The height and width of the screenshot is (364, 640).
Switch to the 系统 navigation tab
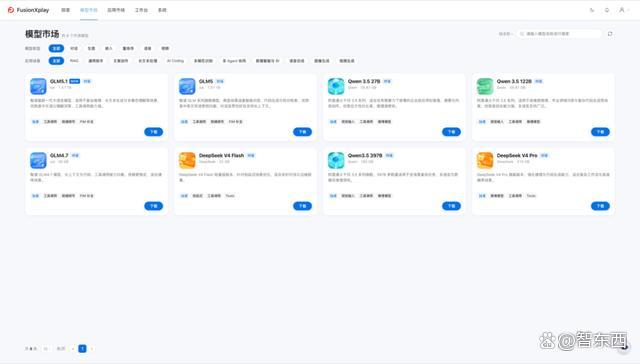click(x=162, y=10)
